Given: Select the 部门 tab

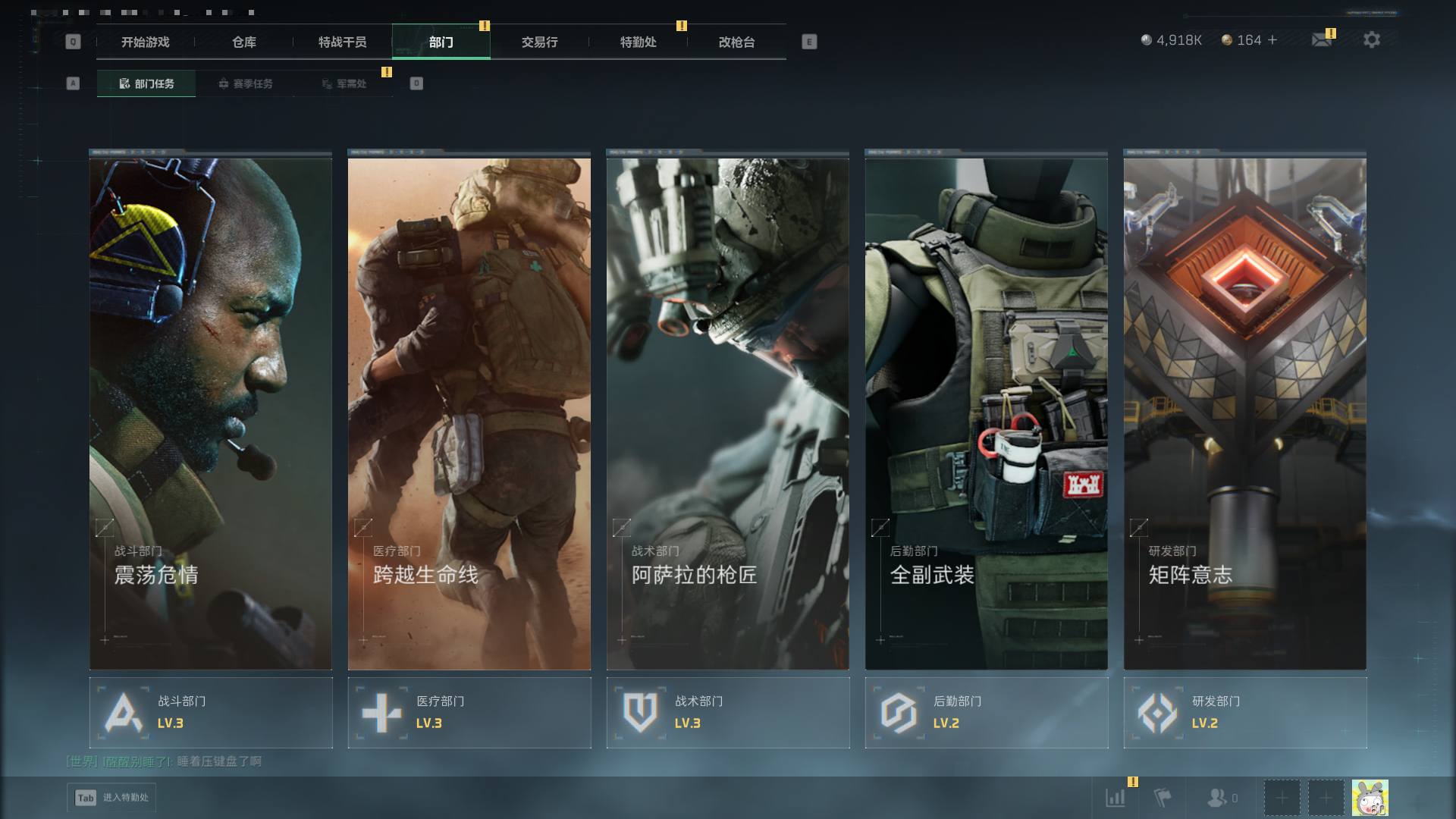Looking at the screenshot, I should [x=441, y=42].
